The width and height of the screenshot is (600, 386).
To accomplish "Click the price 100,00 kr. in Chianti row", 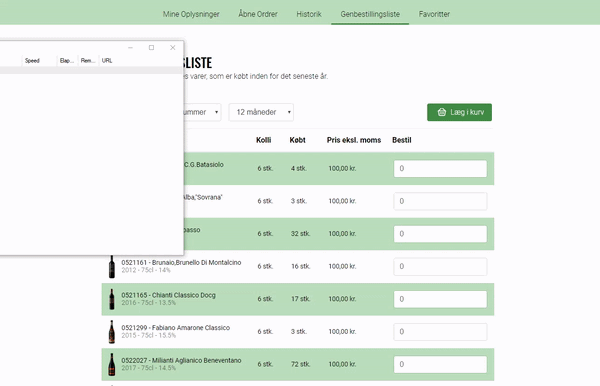I will pos(342,299).
